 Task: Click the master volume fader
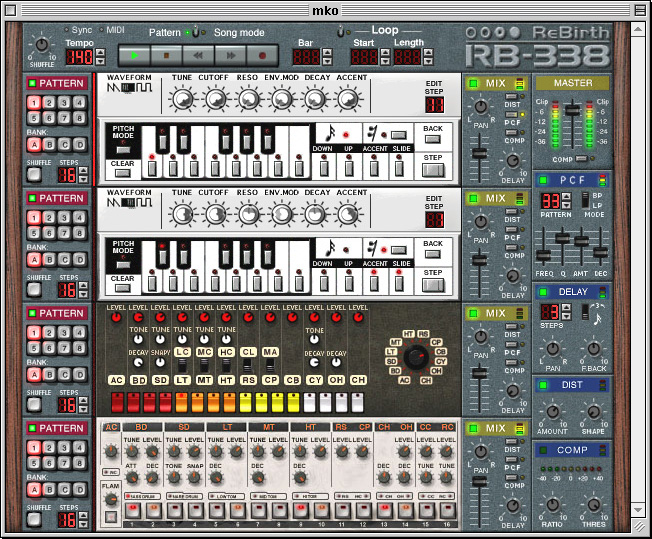573,110
